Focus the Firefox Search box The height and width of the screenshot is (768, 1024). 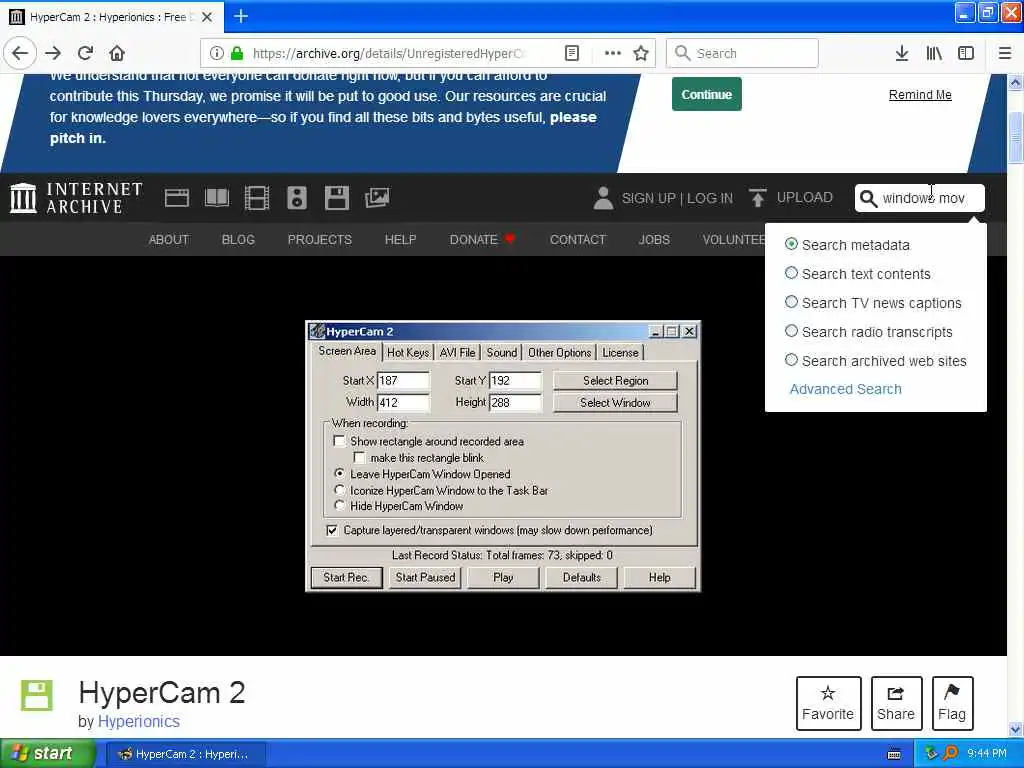click(742, 53)
